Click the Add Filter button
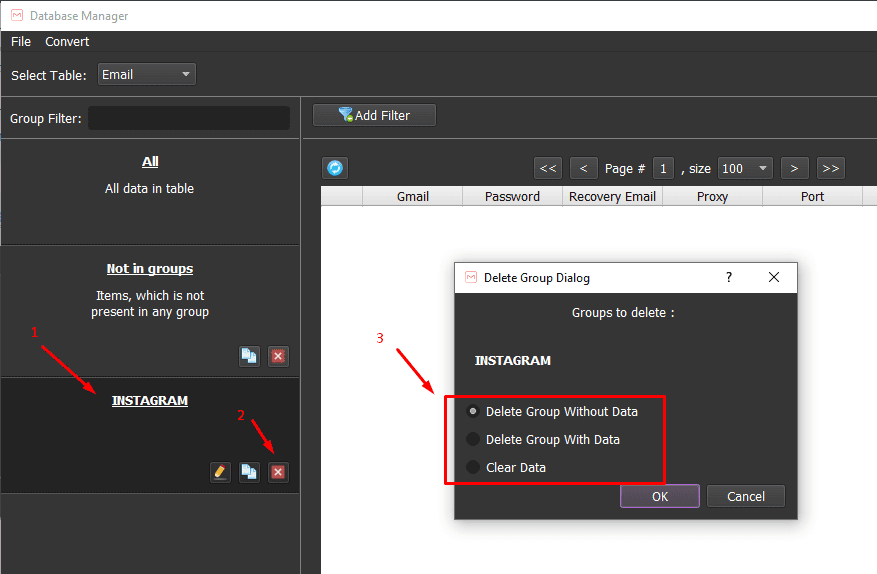The height and width of the screenshot is (574, 877). pyautogui.click(x=374, y=115)
